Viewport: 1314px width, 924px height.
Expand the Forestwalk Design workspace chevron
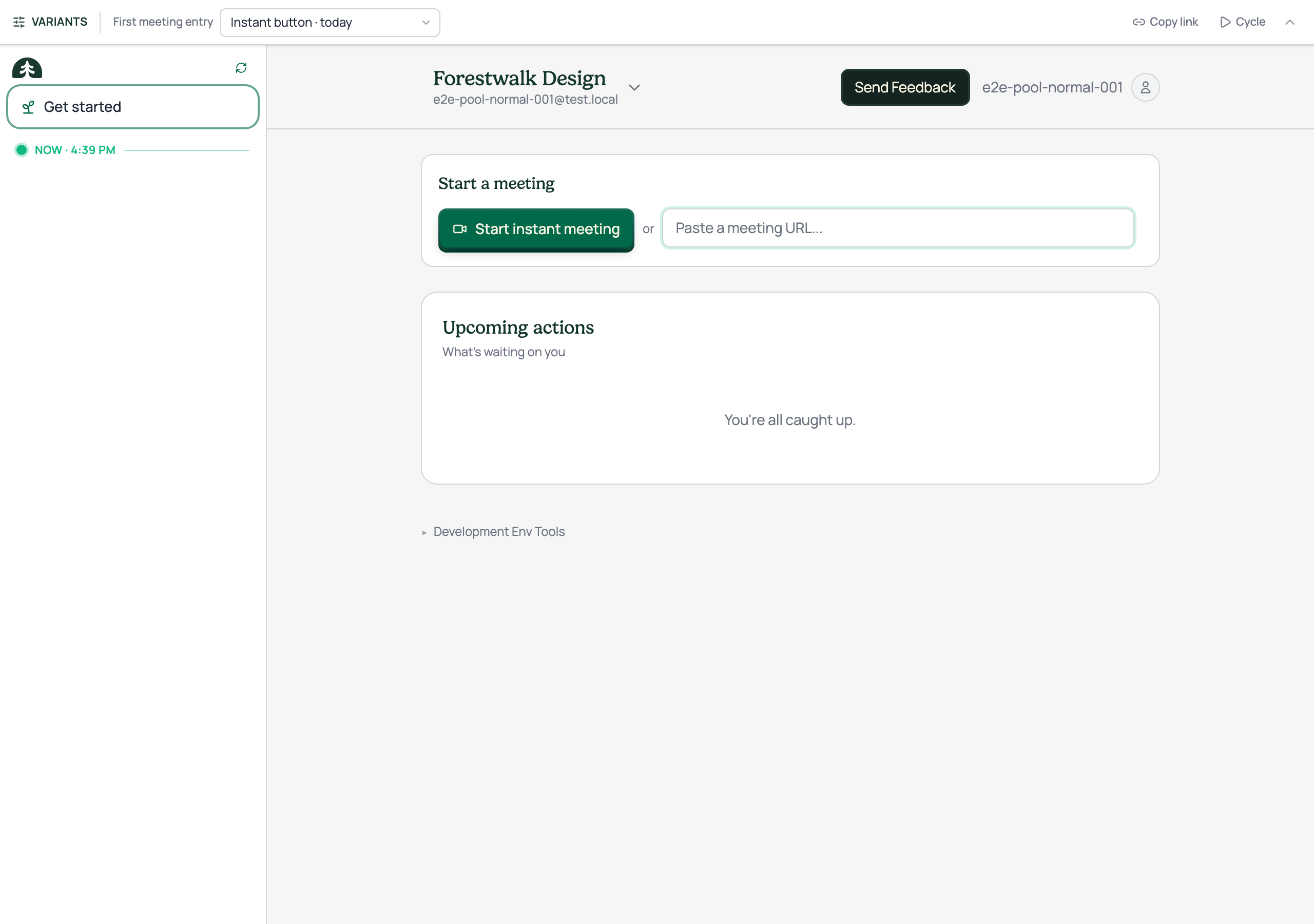click(x=634, y=88)
